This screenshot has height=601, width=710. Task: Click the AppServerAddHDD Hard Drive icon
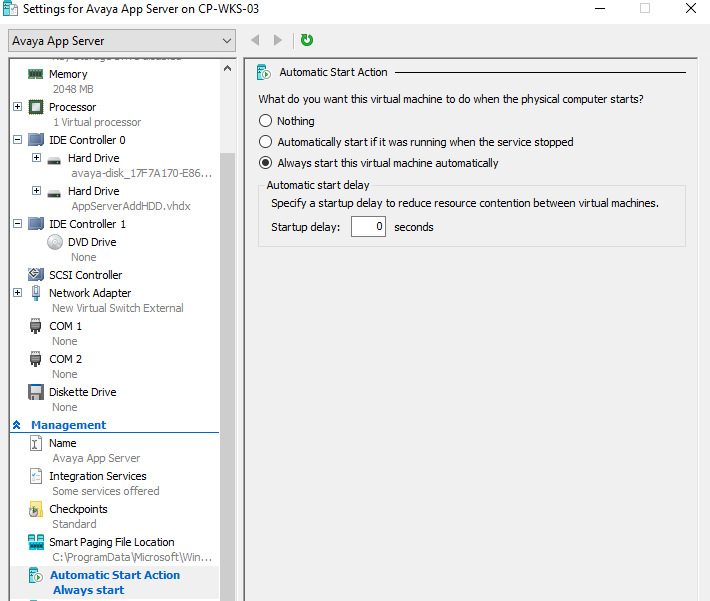point(54,193)
